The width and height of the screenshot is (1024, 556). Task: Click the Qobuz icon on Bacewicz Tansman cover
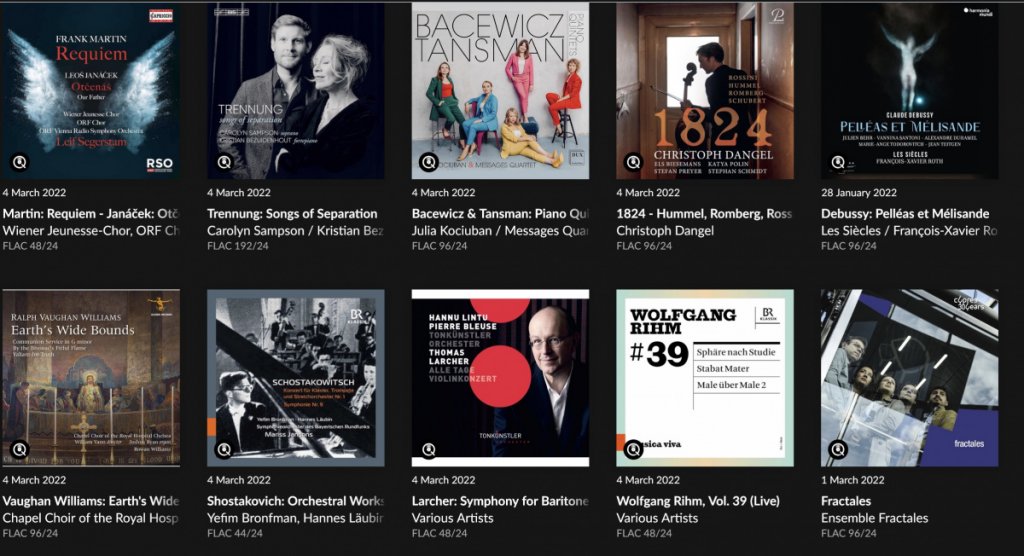(x=428, y=162)
